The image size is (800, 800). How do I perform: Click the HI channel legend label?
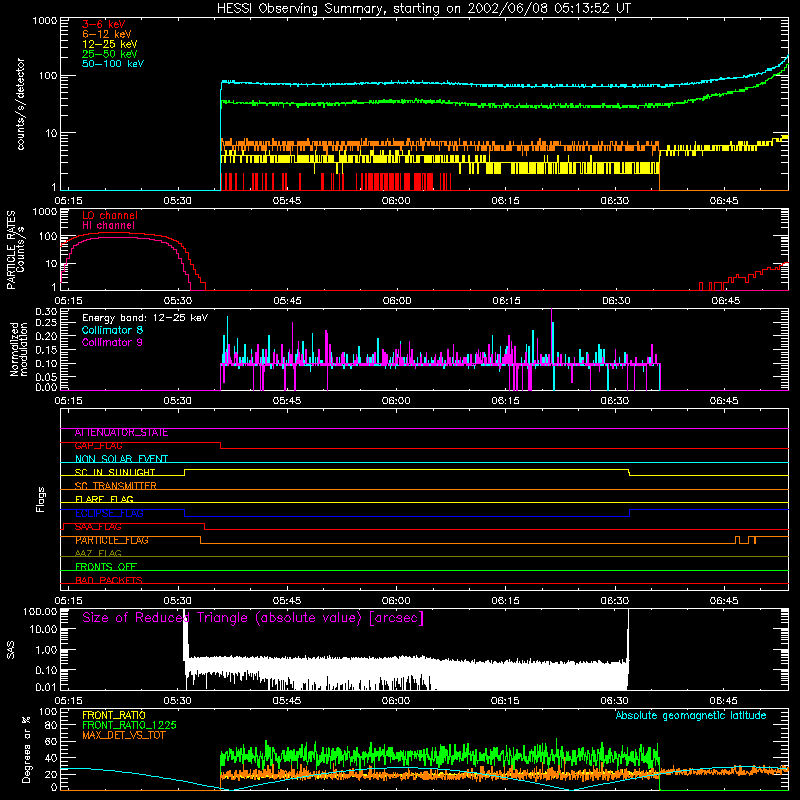pyautogui.click(x=109, y=226)
